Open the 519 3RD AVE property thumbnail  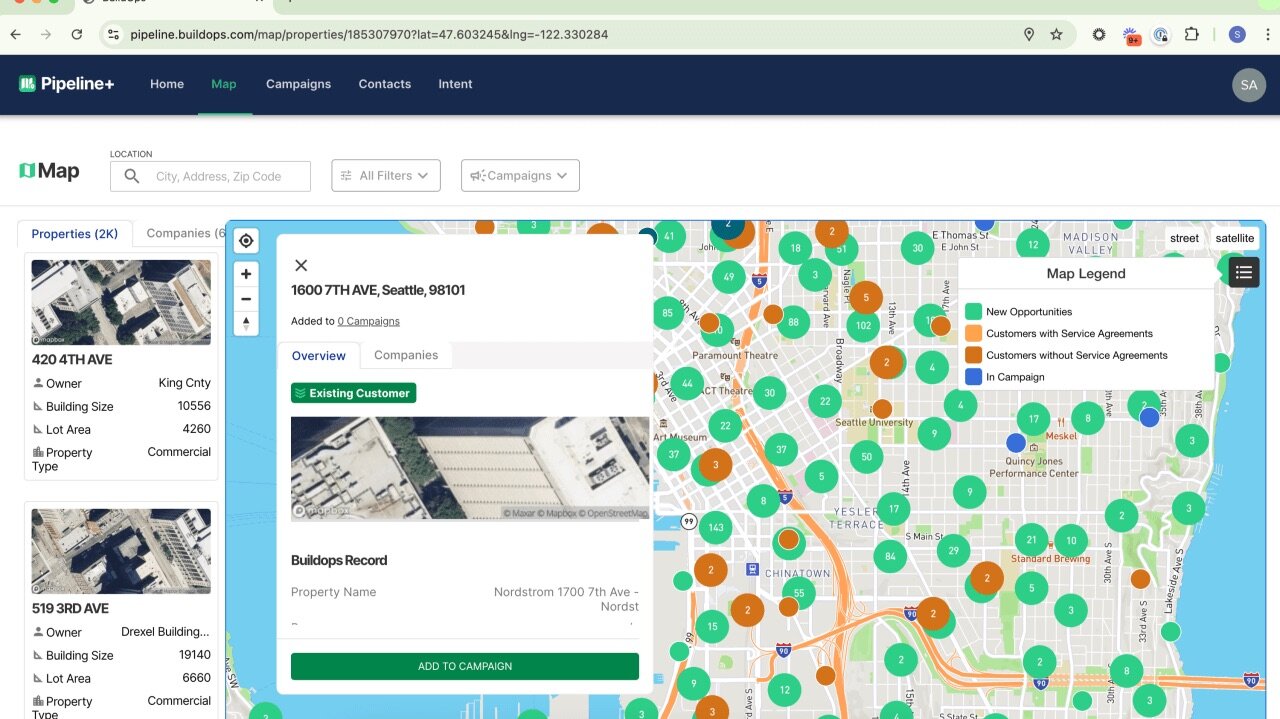pyautogui.click(x=121, y=551)
